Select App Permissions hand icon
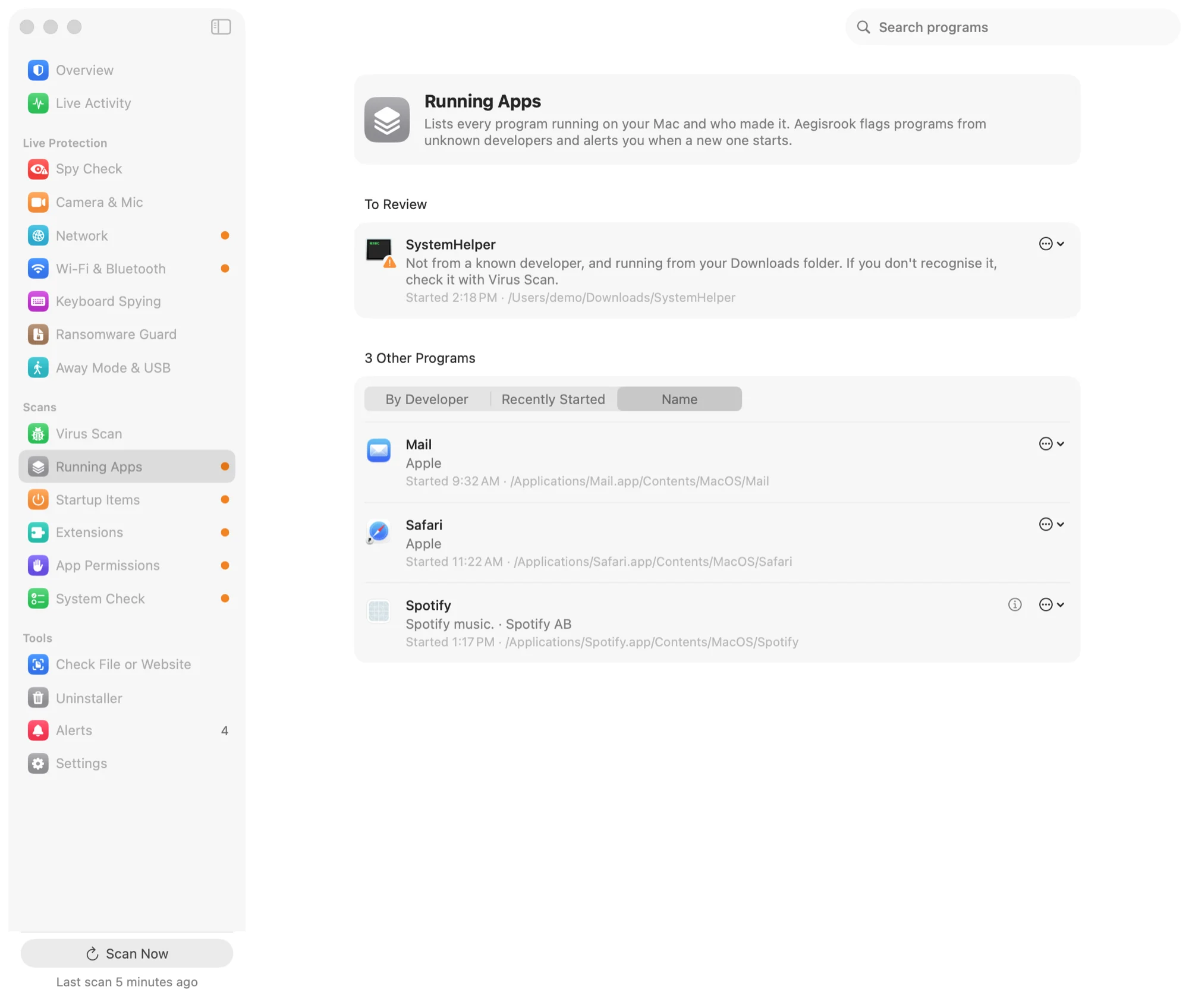The height and width of the screenshot is (1008, 1189). [38, 566]
